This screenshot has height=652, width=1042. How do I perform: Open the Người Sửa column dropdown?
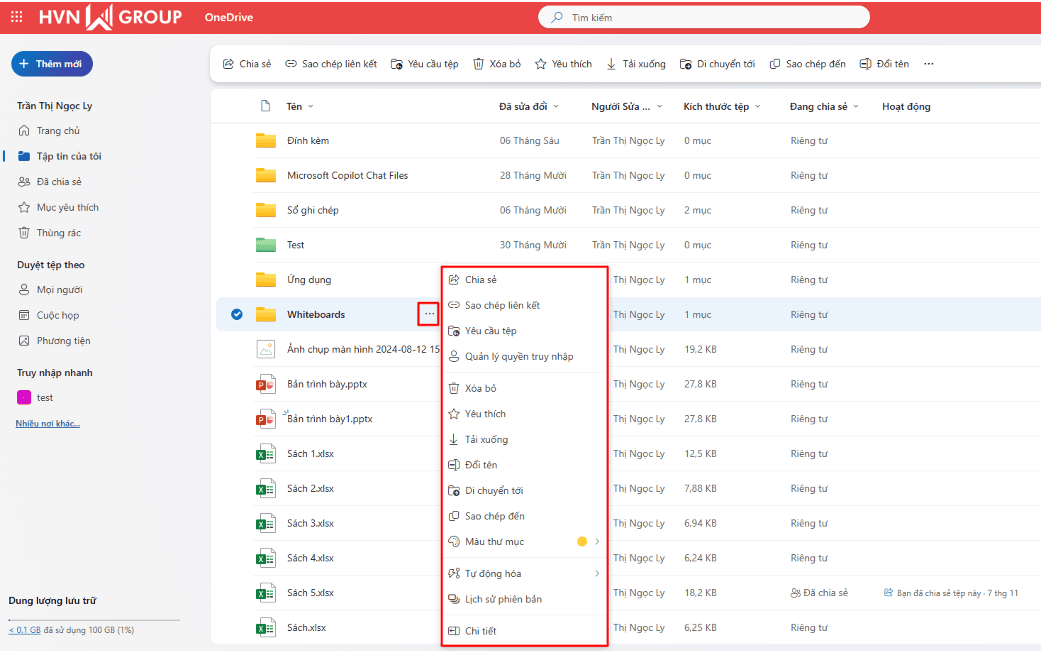coord(627,106)
